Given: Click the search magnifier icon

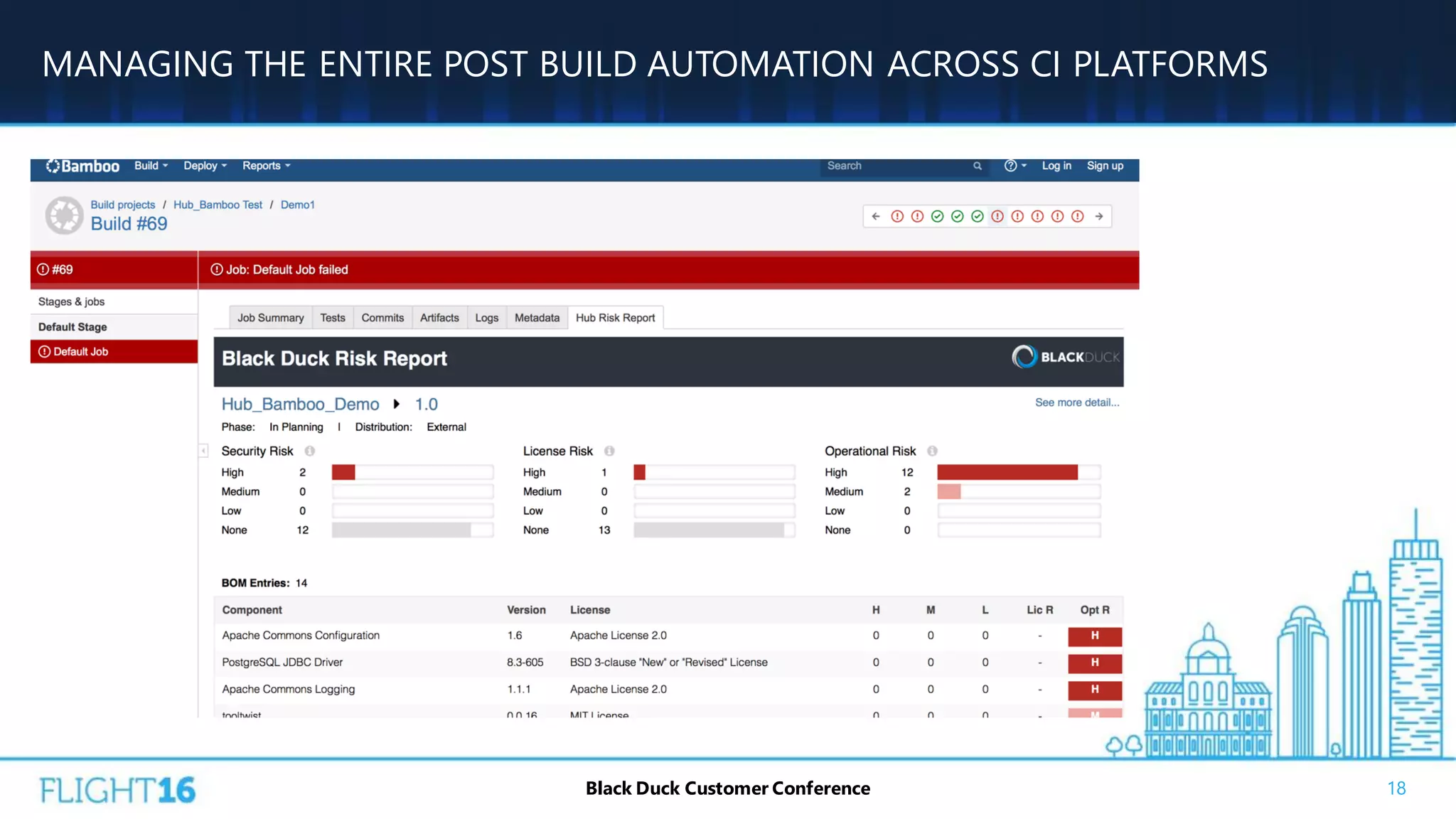Looking at the screenshot, I should click(978, 166).
